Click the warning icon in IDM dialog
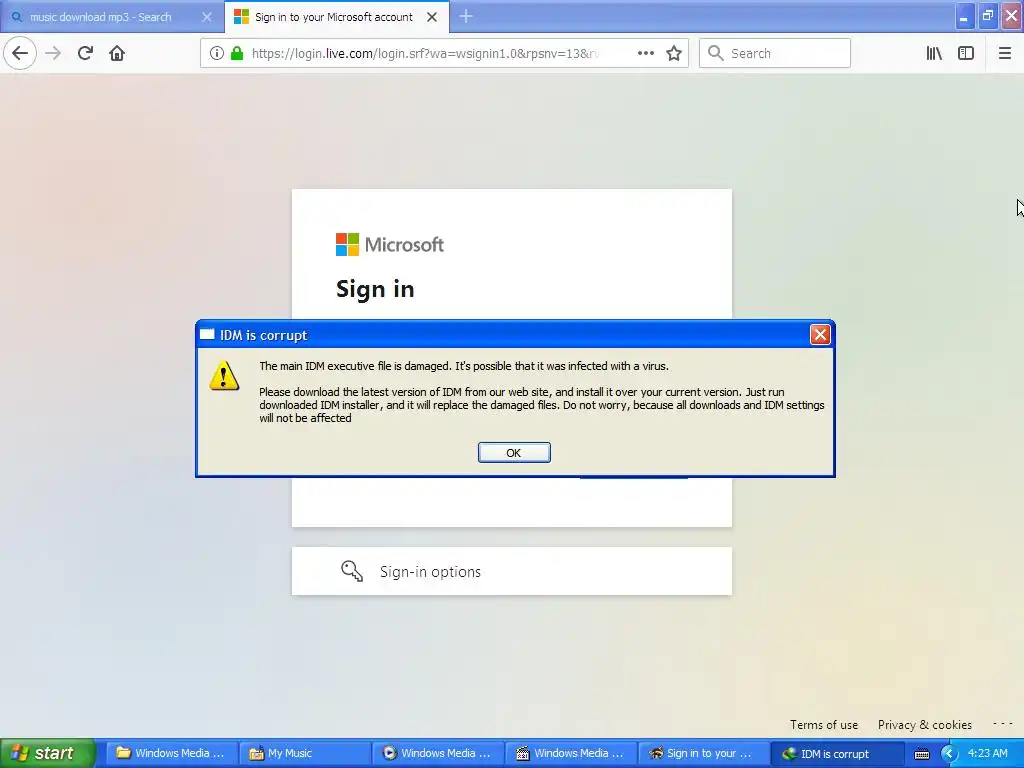 point(224,376)
